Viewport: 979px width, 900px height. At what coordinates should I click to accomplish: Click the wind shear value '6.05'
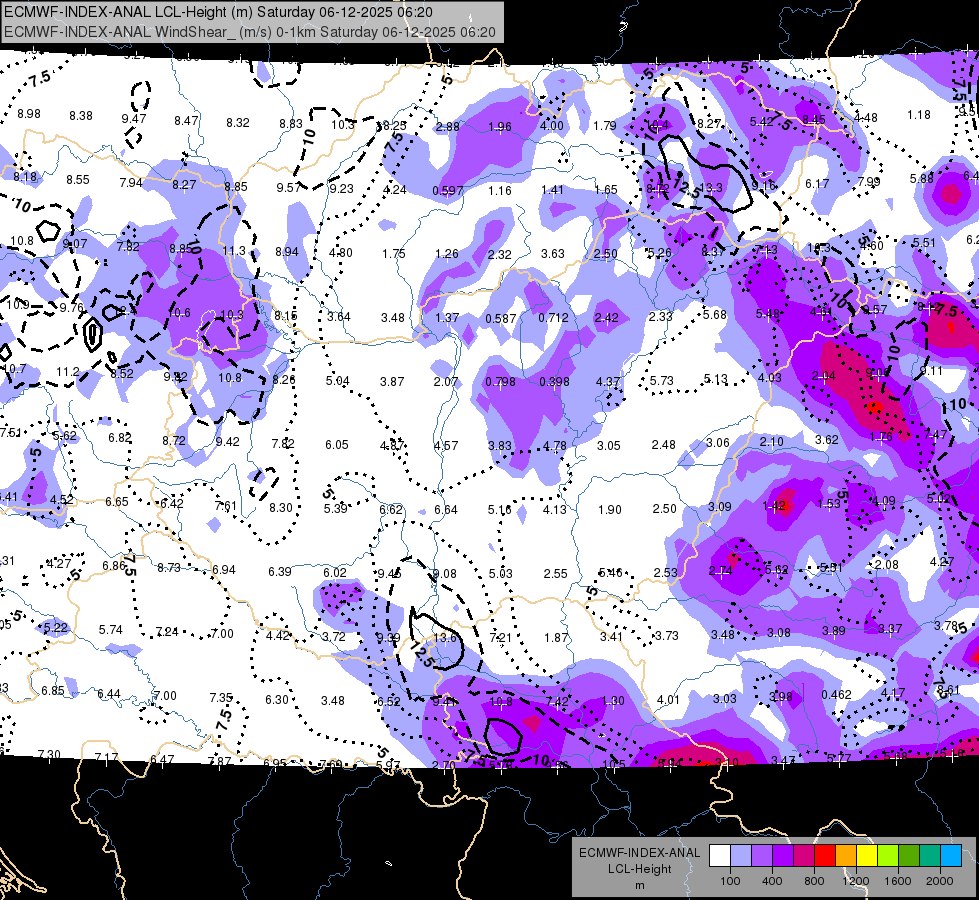(337, 445)
